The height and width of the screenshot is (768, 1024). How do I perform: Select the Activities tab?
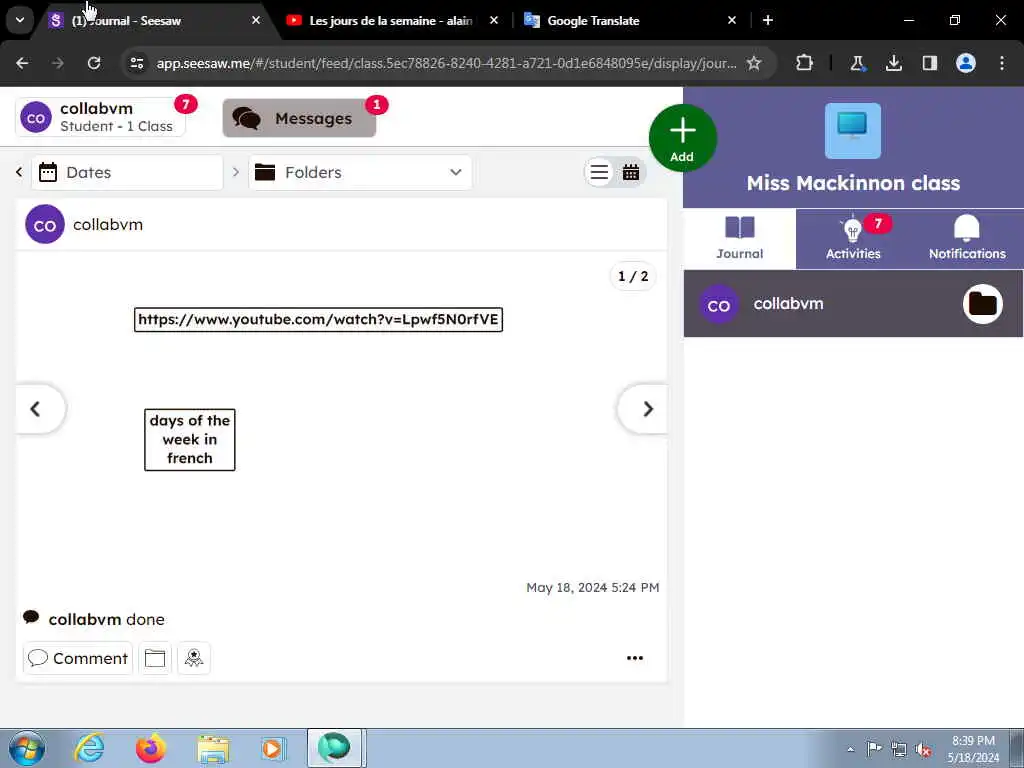click(x=853, y=238)
